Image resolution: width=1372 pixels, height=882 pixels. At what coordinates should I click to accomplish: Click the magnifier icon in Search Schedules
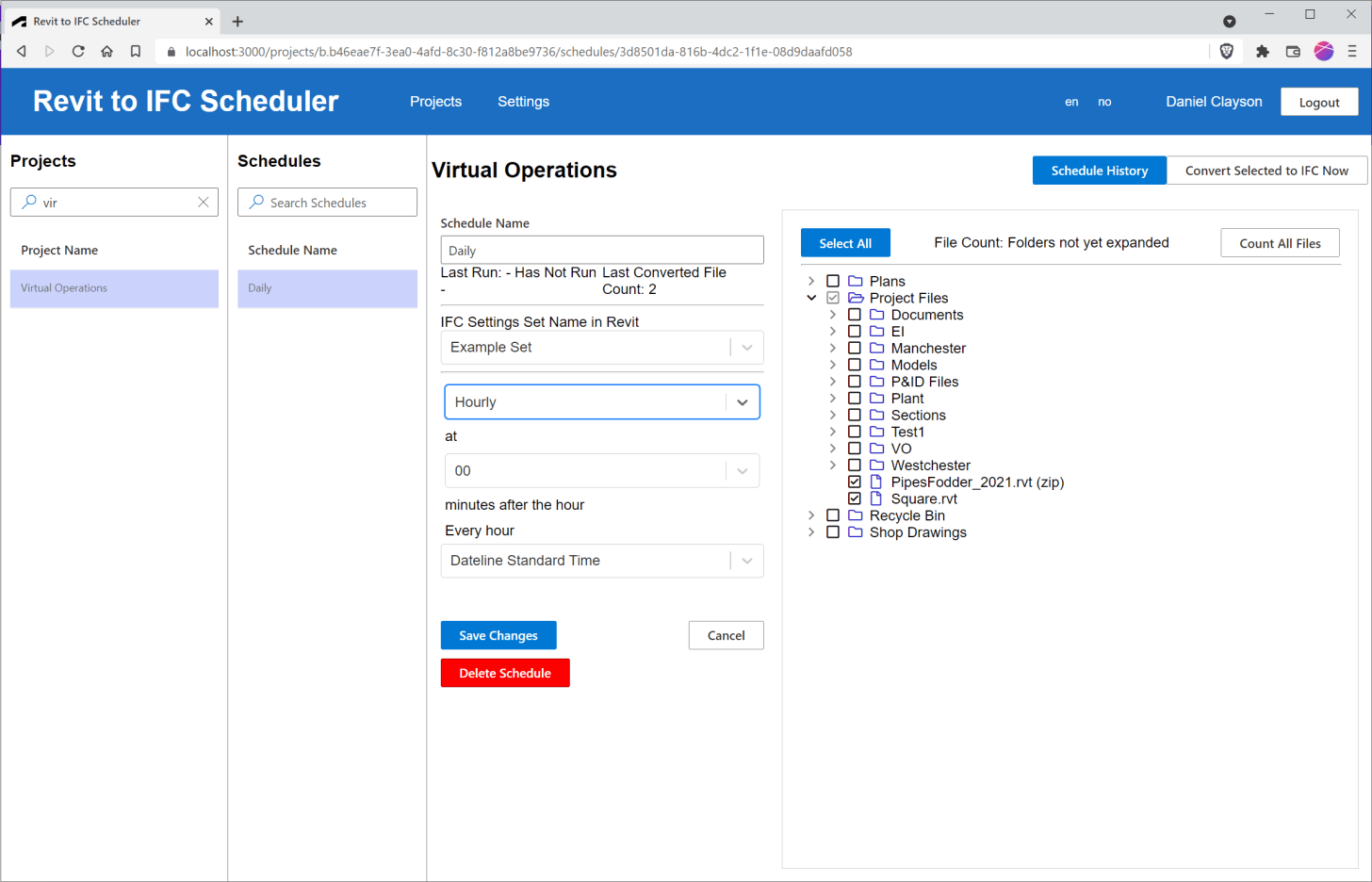click(256, 202)
